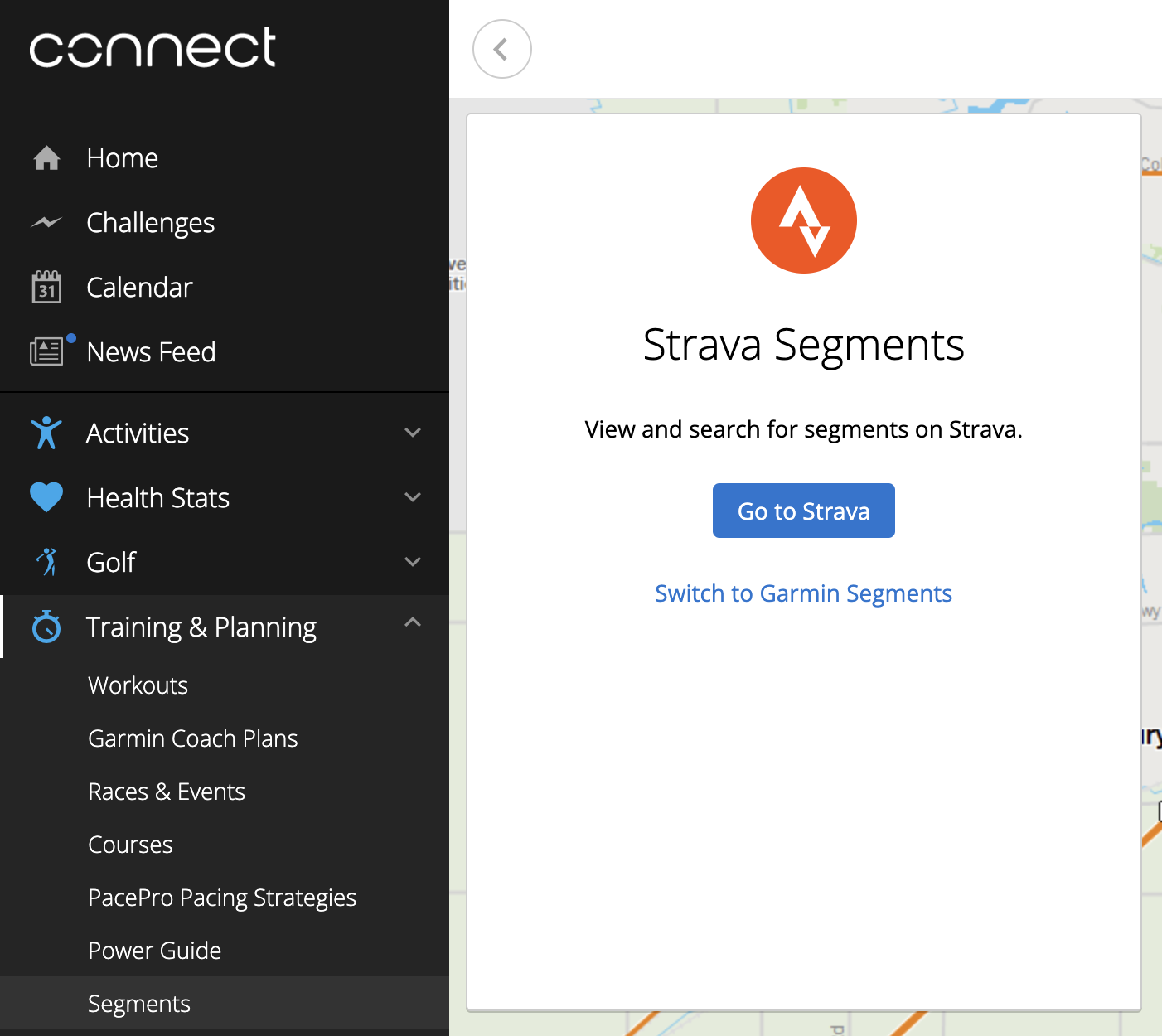Select Garmin Coach Plans
This screenshot has height=1036, width=1162.
click(x=193, y=738)
